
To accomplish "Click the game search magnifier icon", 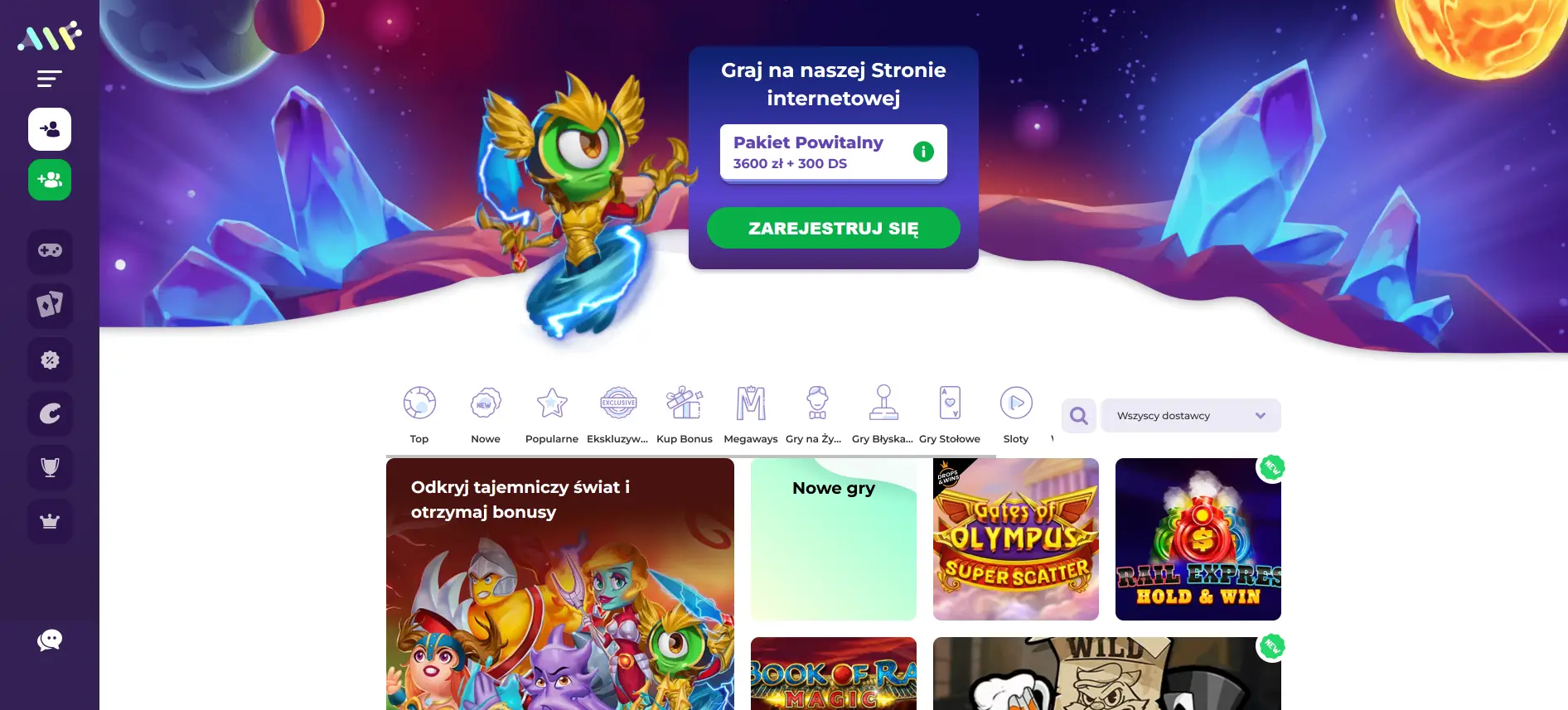I will coord(1079,415).
